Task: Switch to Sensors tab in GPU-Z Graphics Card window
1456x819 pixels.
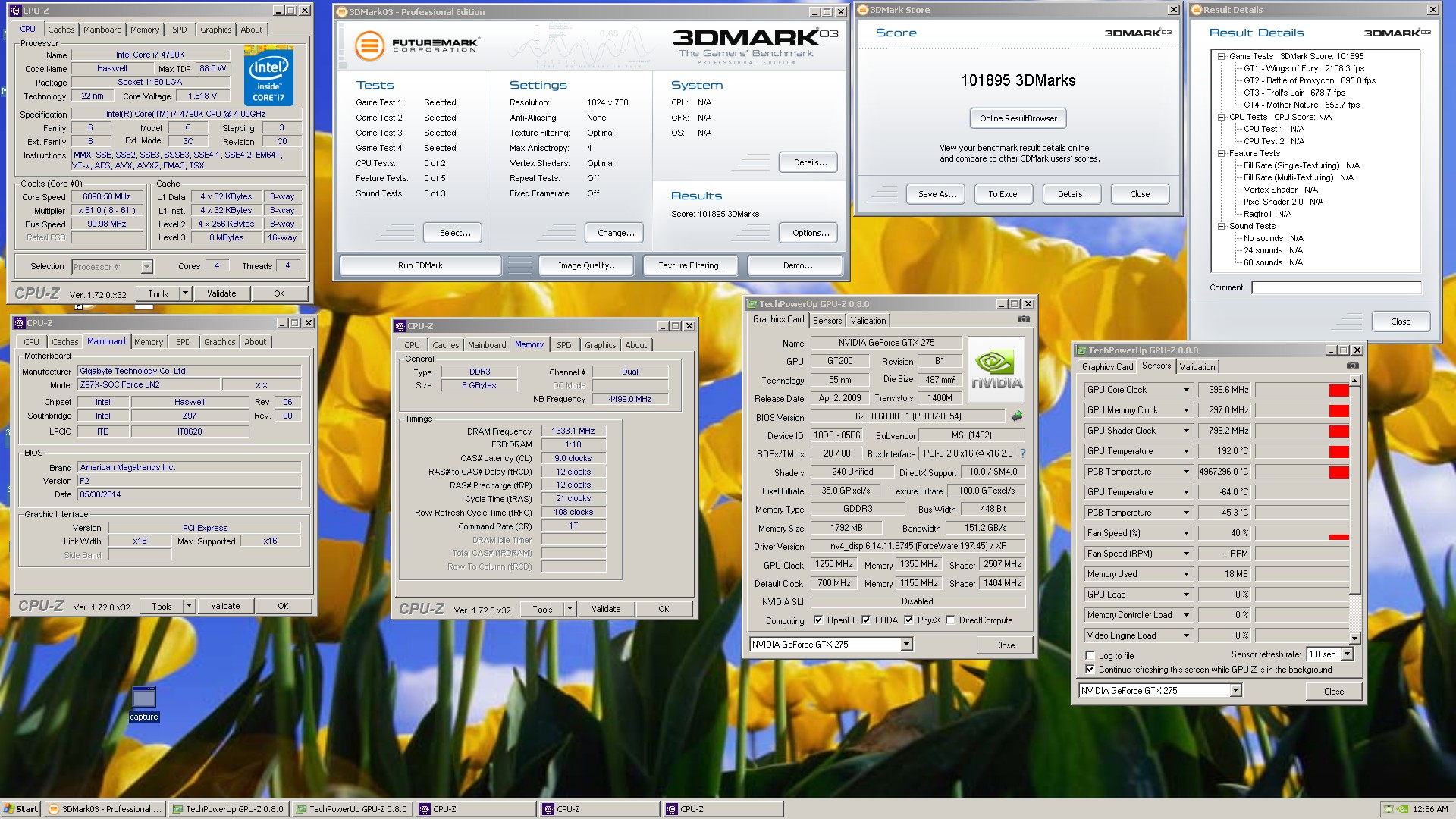Action: pyautogui.click(x=827, y=321)
